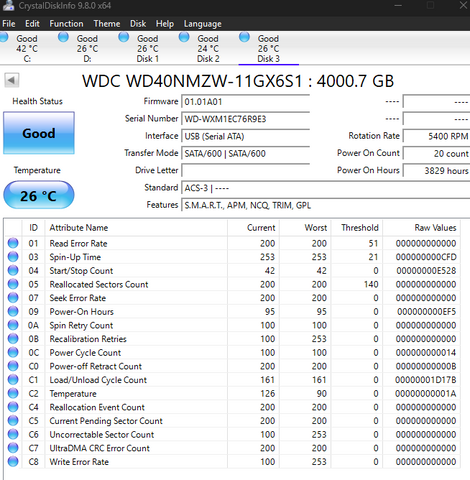Screen dimensions: 470x480
Task: Open the Language menu
Action: tap(202, 24)
